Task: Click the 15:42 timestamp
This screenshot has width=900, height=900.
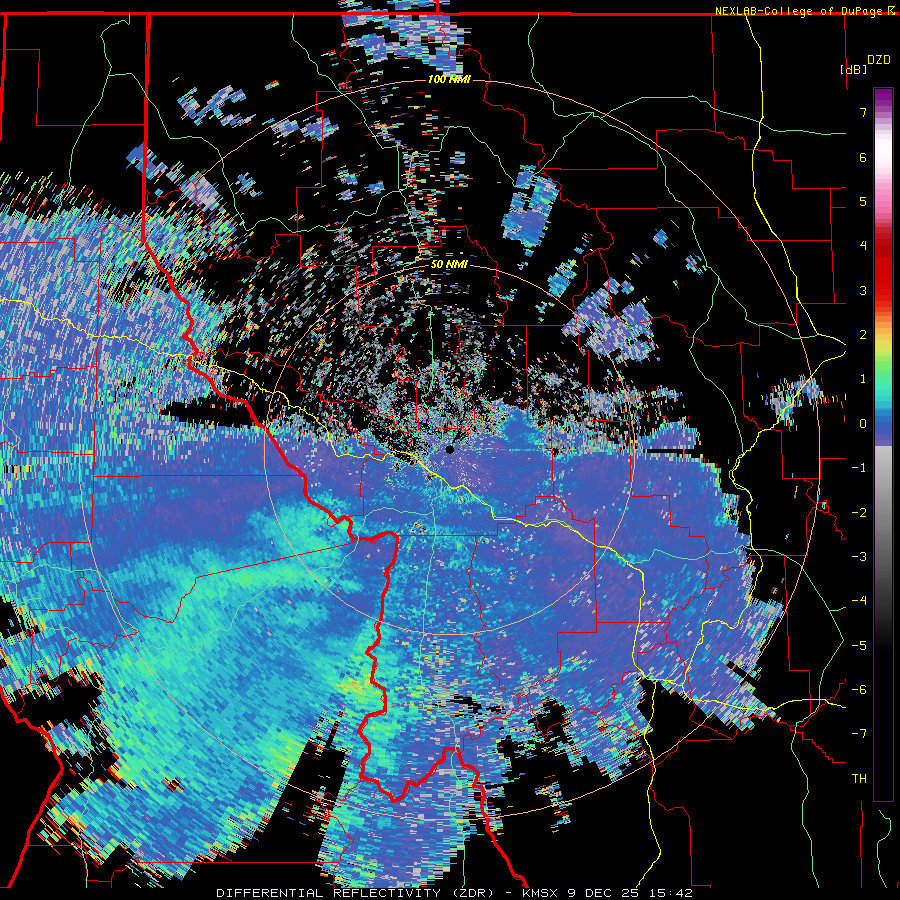Action: pos(671,893)
